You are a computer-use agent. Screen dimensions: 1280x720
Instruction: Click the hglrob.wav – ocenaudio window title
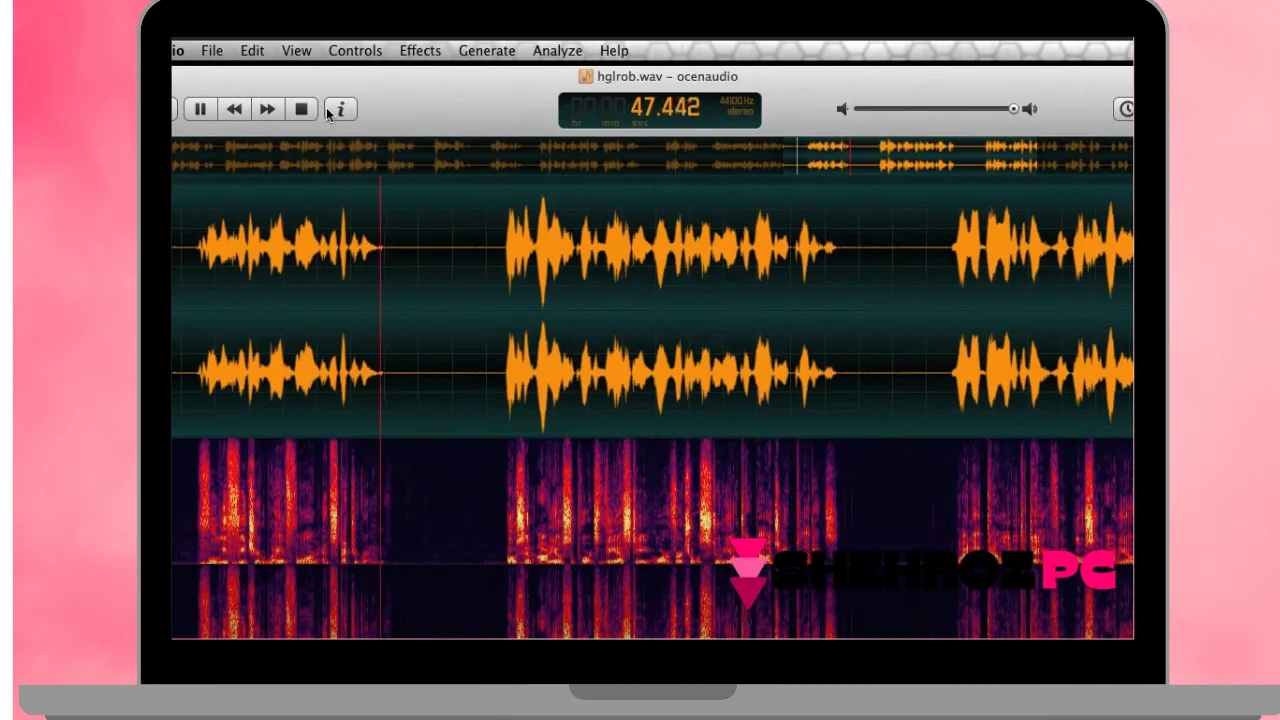[667, 77]
